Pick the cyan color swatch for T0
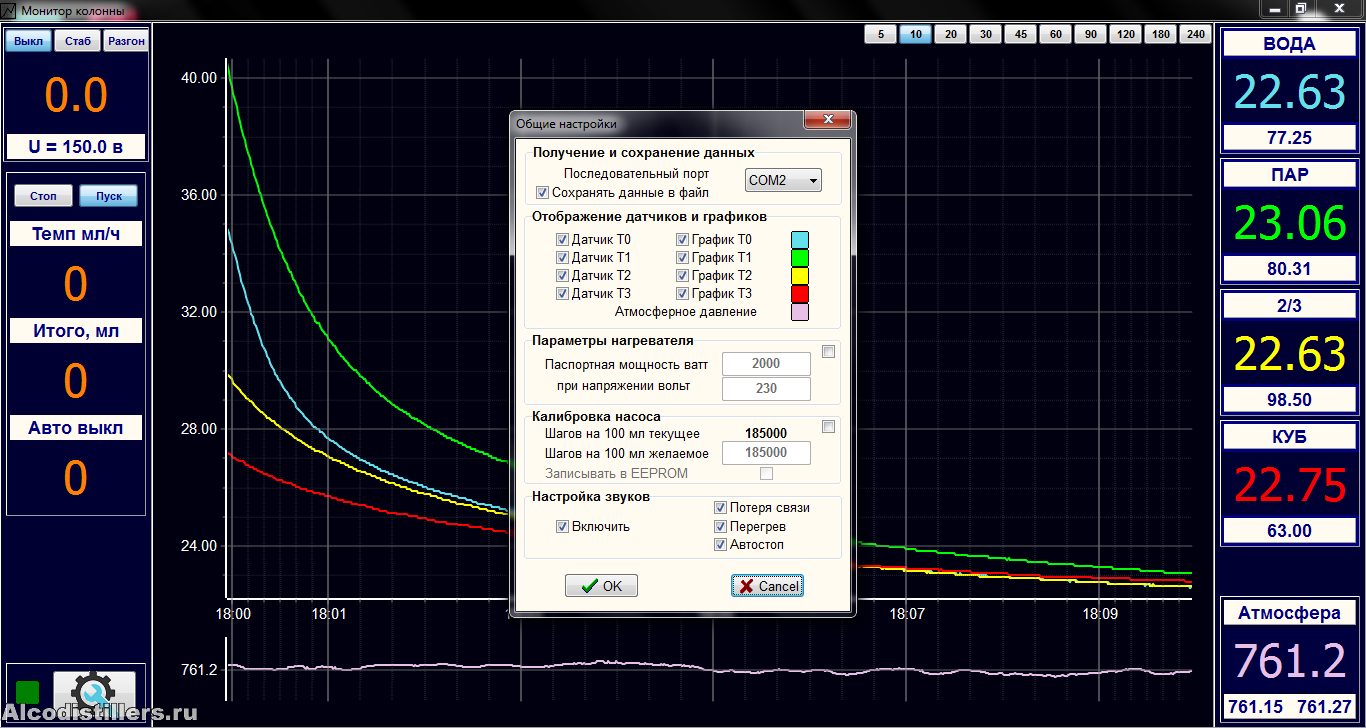1366x728 pixels. [x=799, y=240]
